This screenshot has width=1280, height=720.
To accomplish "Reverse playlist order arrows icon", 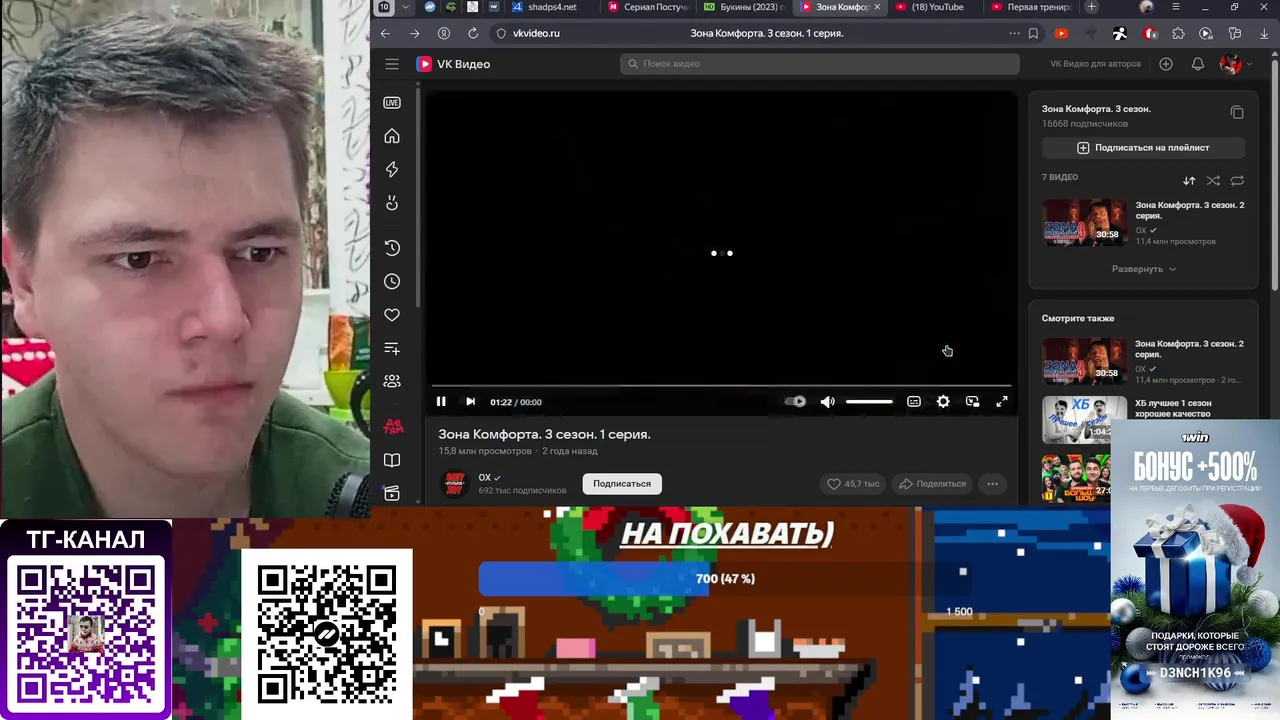I will (1189, 181).
